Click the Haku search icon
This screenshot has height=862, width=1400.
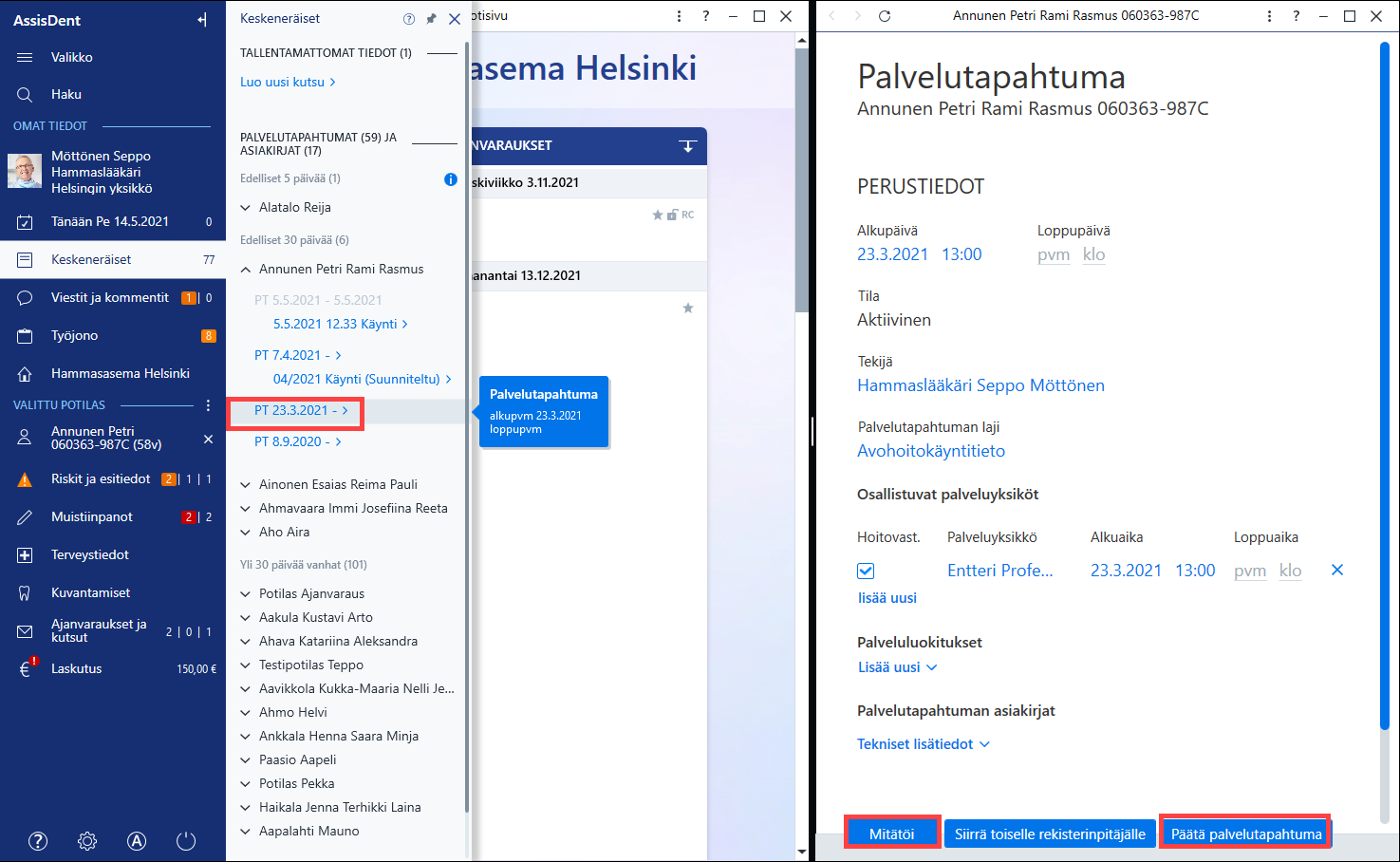25,95
